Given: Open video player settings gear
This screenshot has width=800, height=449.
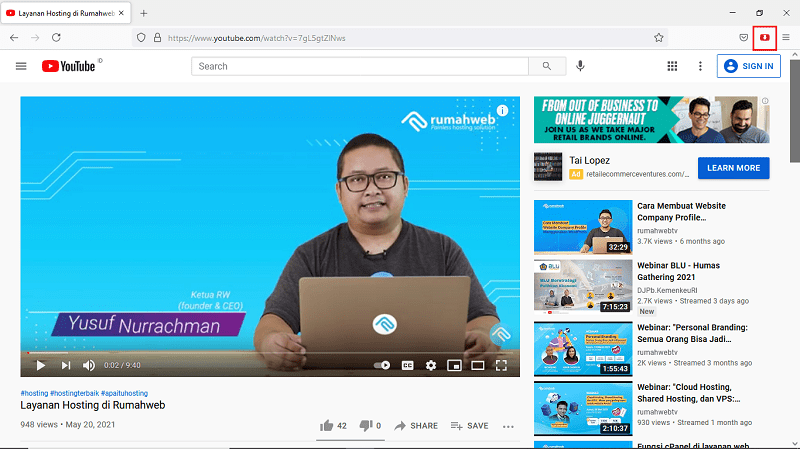Looking at the screenshot, I should coord(431,365).
